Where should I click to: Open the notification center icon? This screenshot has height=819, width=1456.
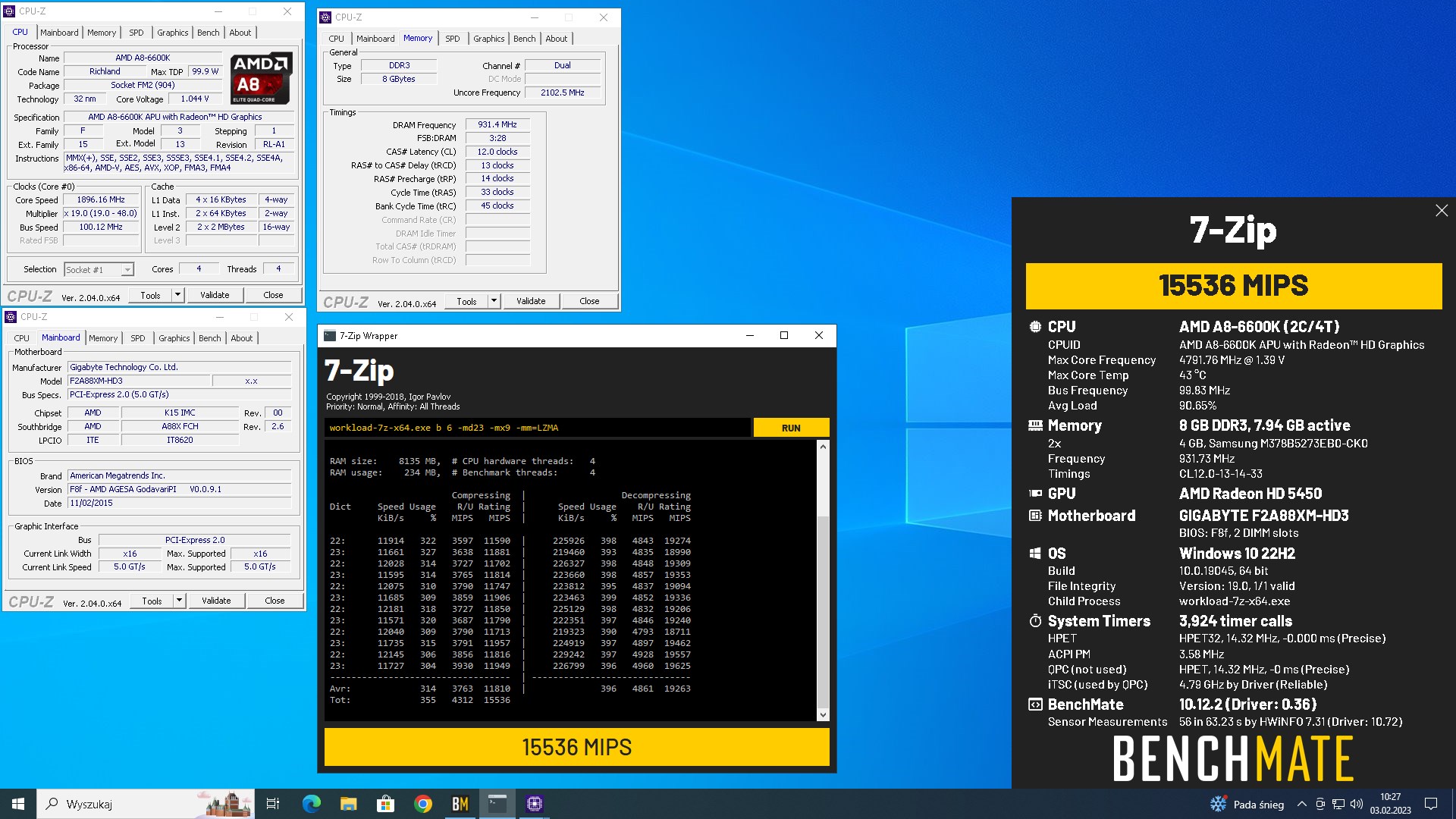1431,804
